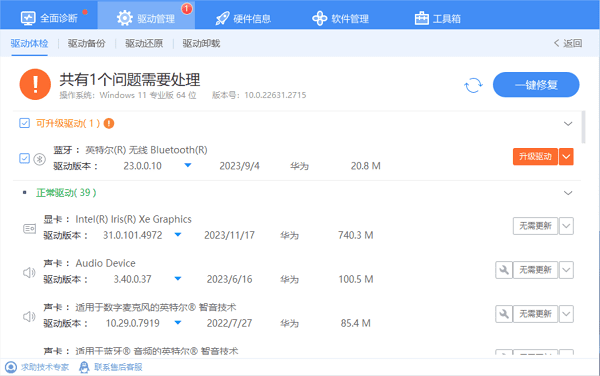Click the 求助技术专家 expert icon
Screen dimensions: 600x376
tap(11, 367)
